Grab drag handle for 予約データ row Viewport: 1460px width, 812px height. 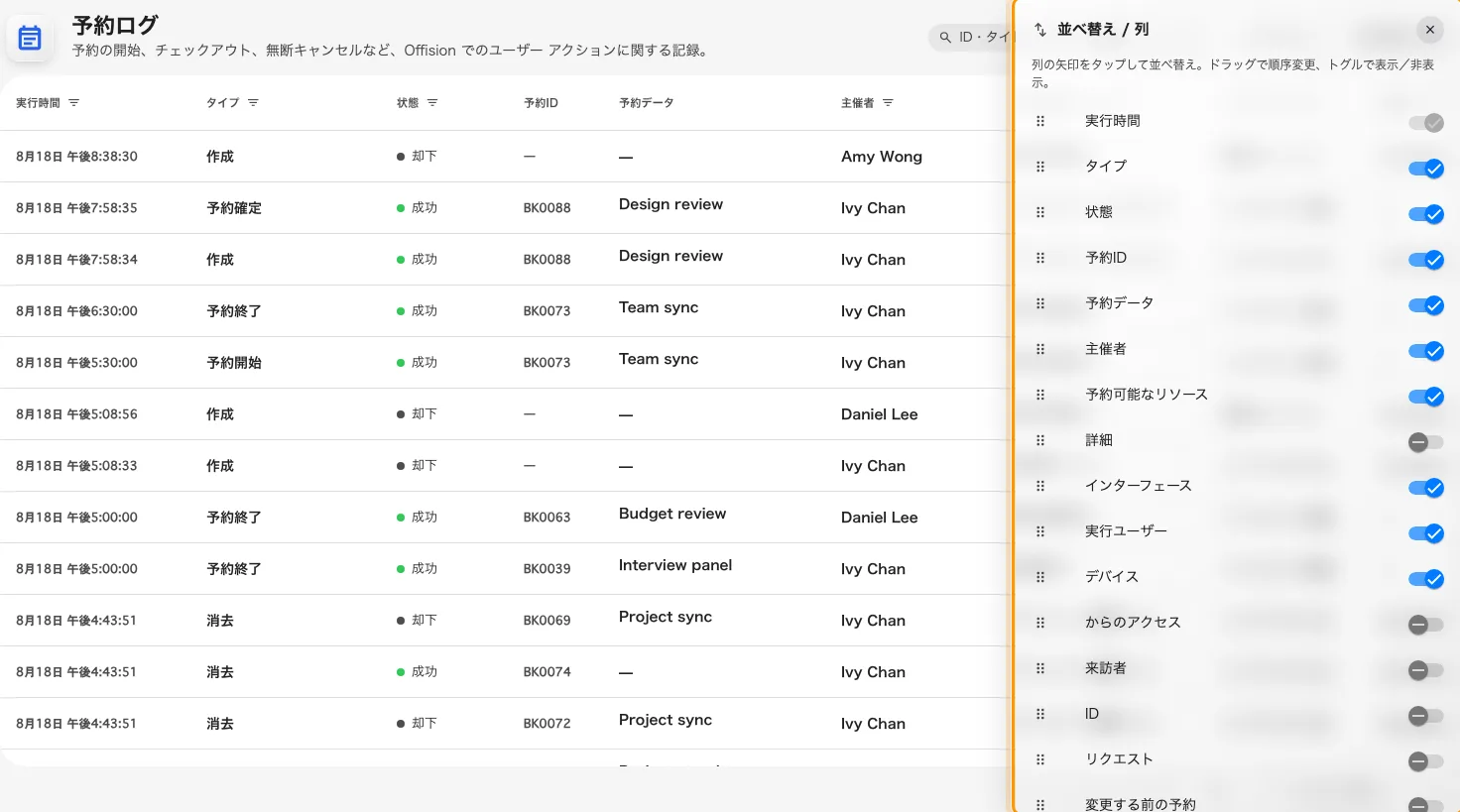point(1040,303)
